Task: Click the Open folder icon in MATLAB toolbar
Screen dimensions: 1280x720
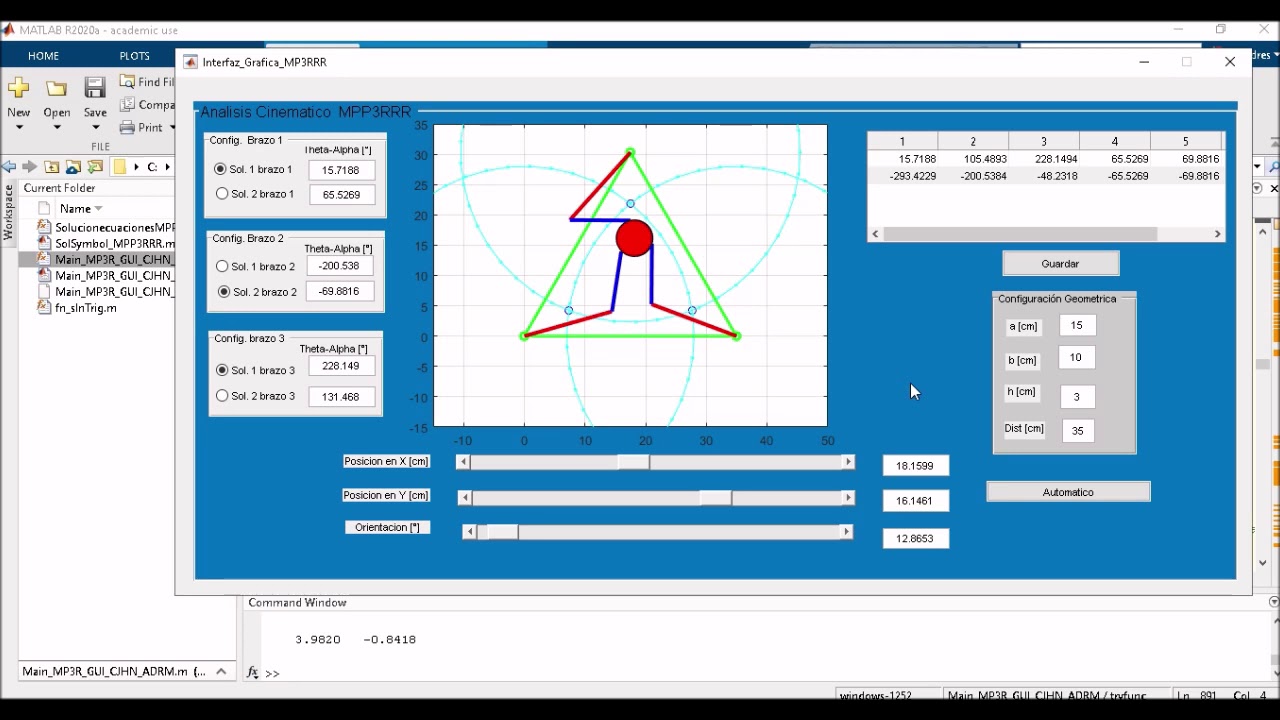Action: (56, 88)
